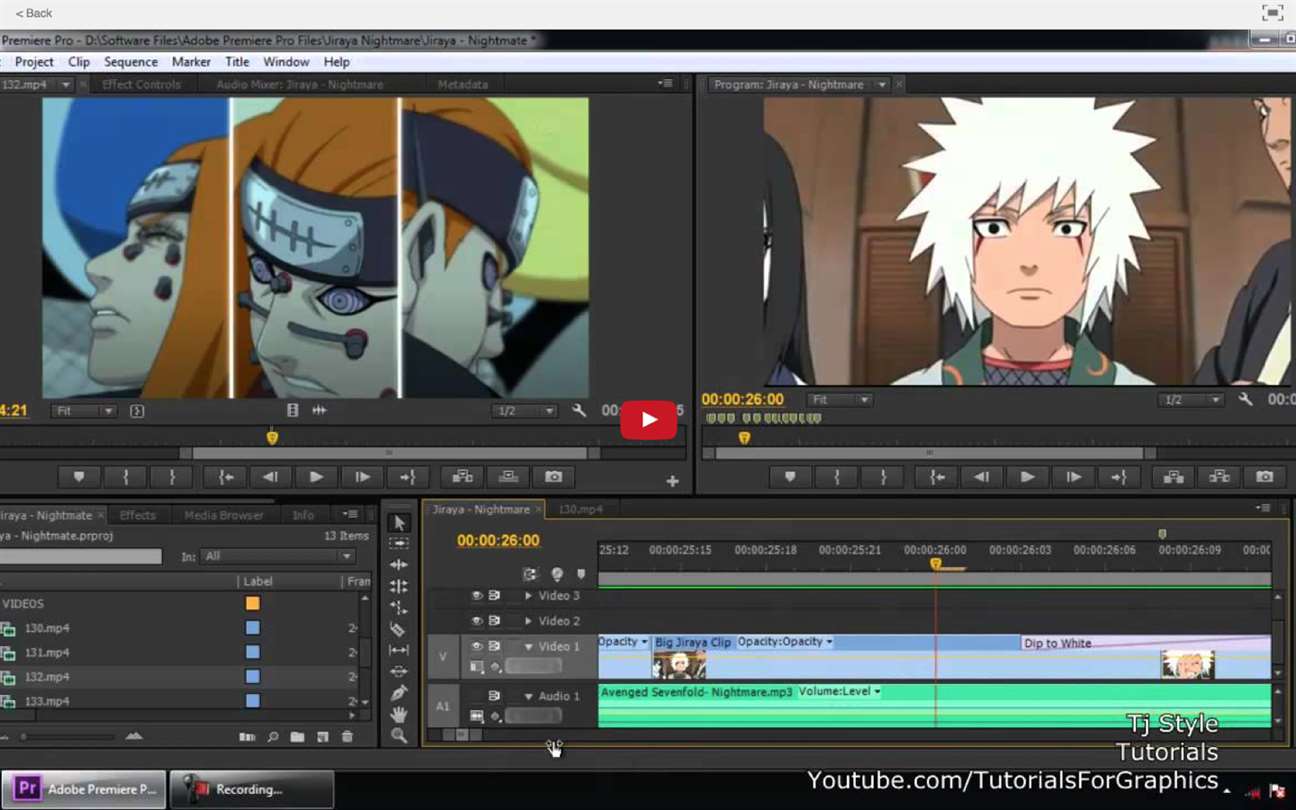Viewport: 1296px width, 810px height.
Task: Select the Rate Stretch tool
Action: (399, 607)
